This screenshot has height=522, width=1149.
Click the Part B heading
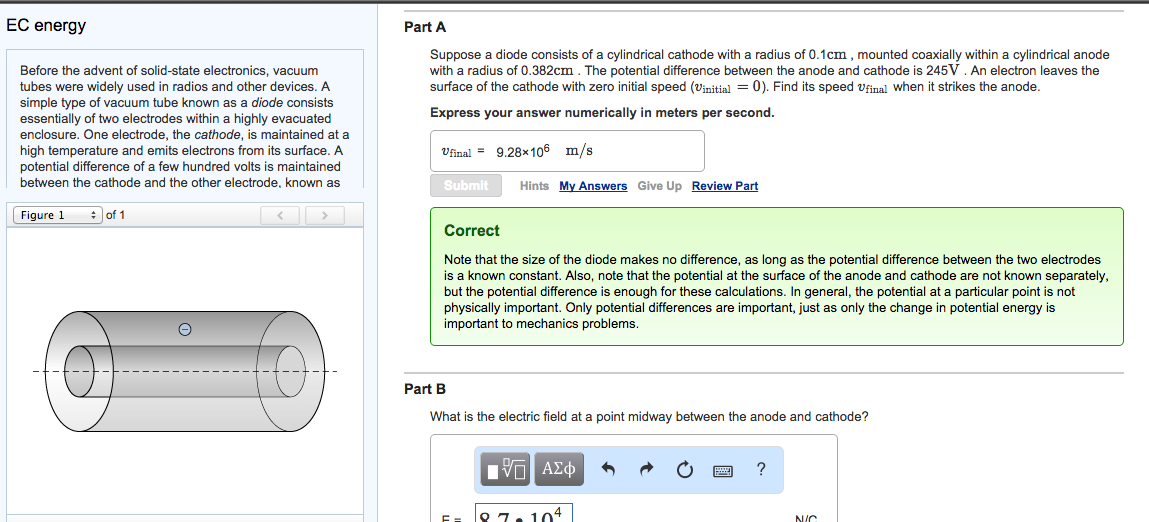[425, 389]
